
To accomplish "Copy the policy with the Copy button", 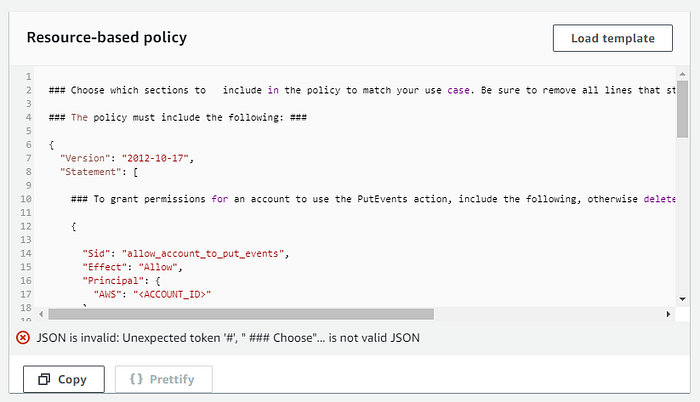I will [x=64, y=379].
